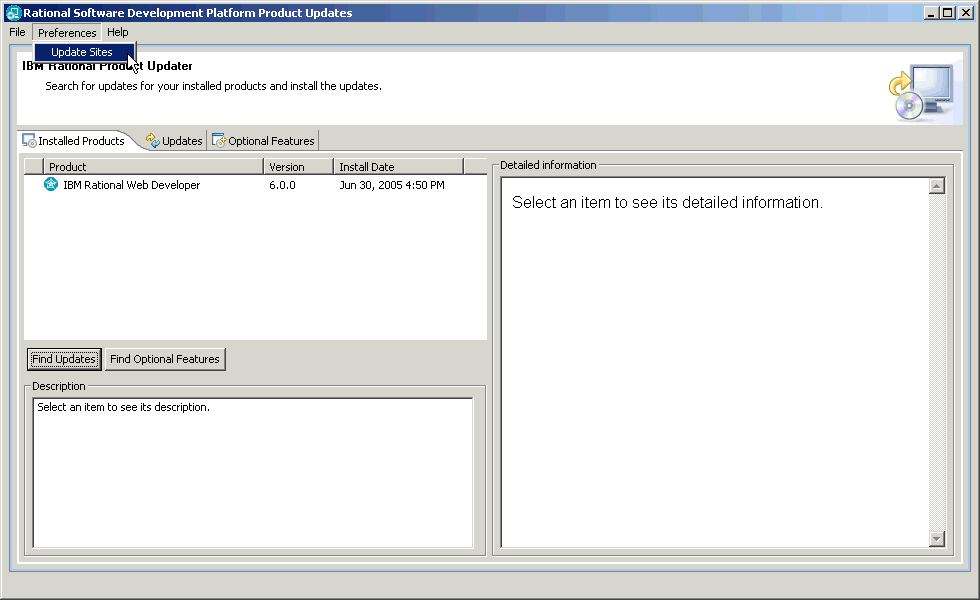Maximize the Product Updates window

pos(948,13)
